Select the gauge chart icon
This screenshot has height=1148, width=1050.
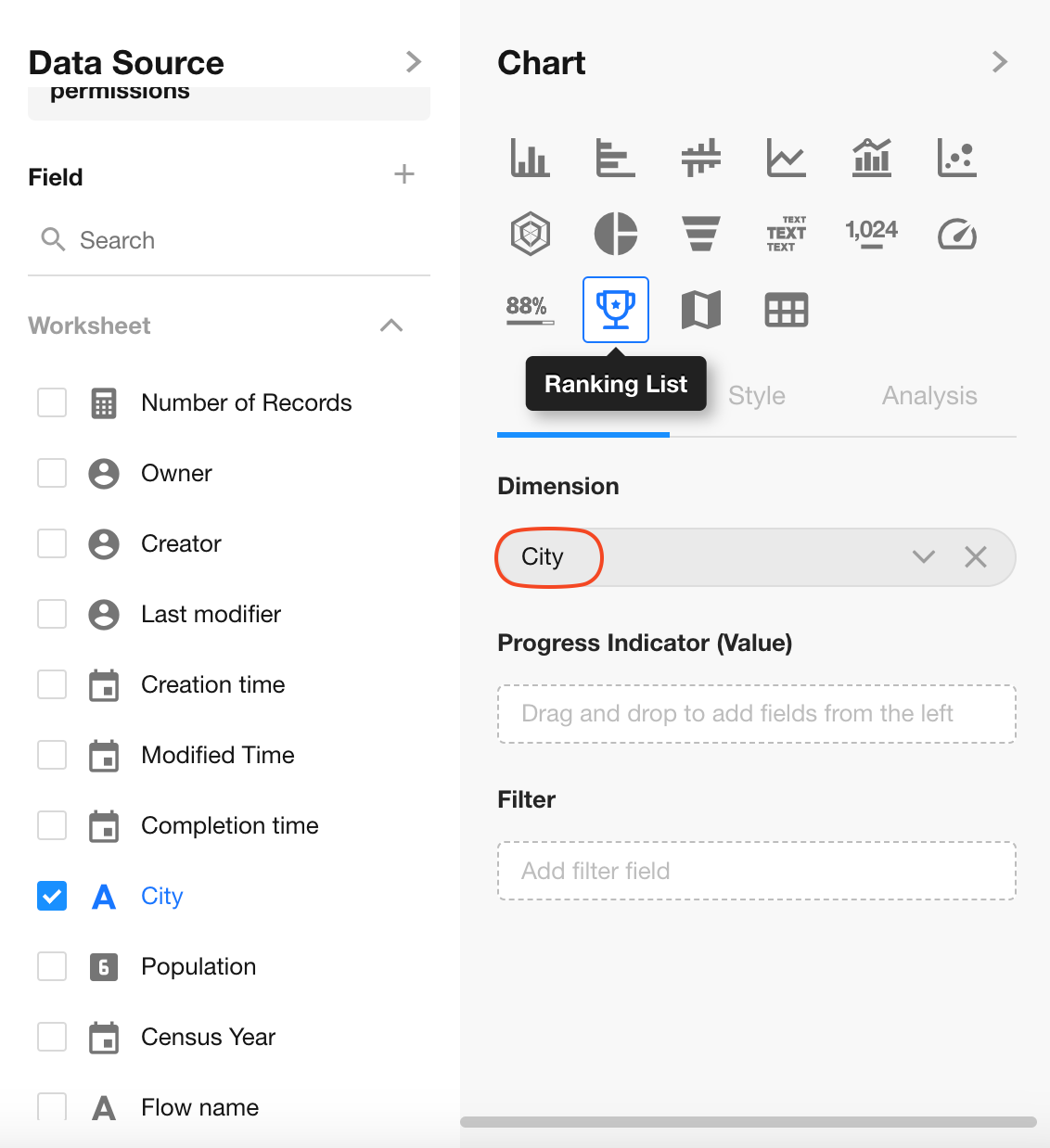(x=956, y=234)
